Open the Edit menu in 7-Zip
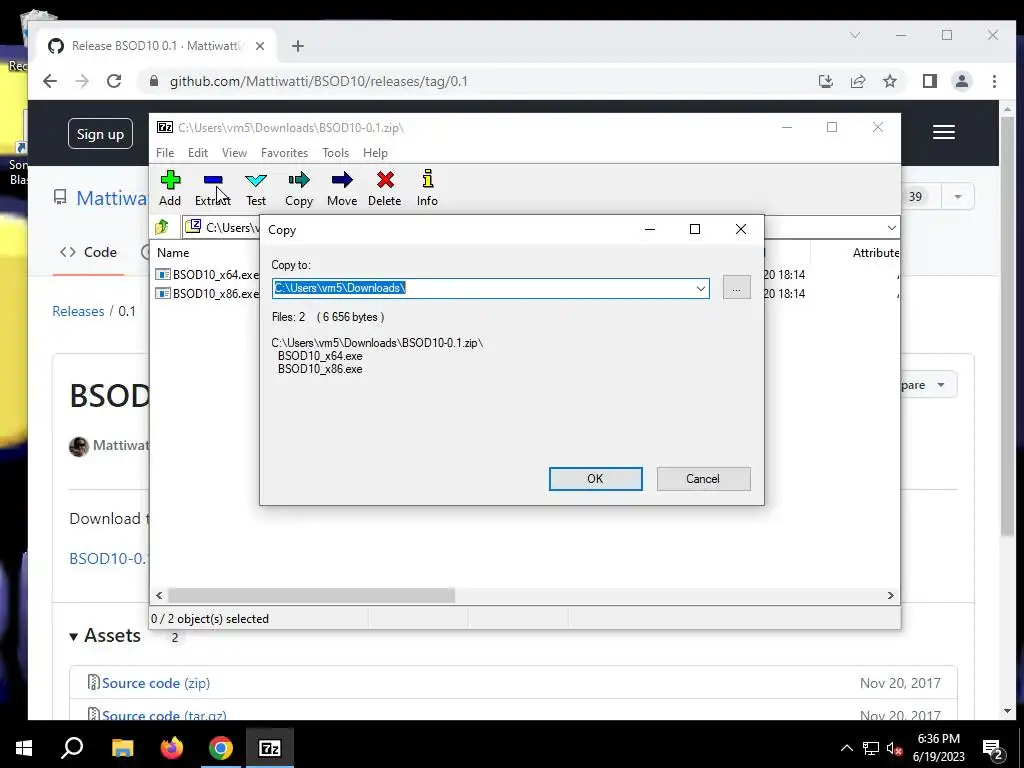Image resolution: width=1024 pixels, height=768 pixels. (x=198, y=152)
